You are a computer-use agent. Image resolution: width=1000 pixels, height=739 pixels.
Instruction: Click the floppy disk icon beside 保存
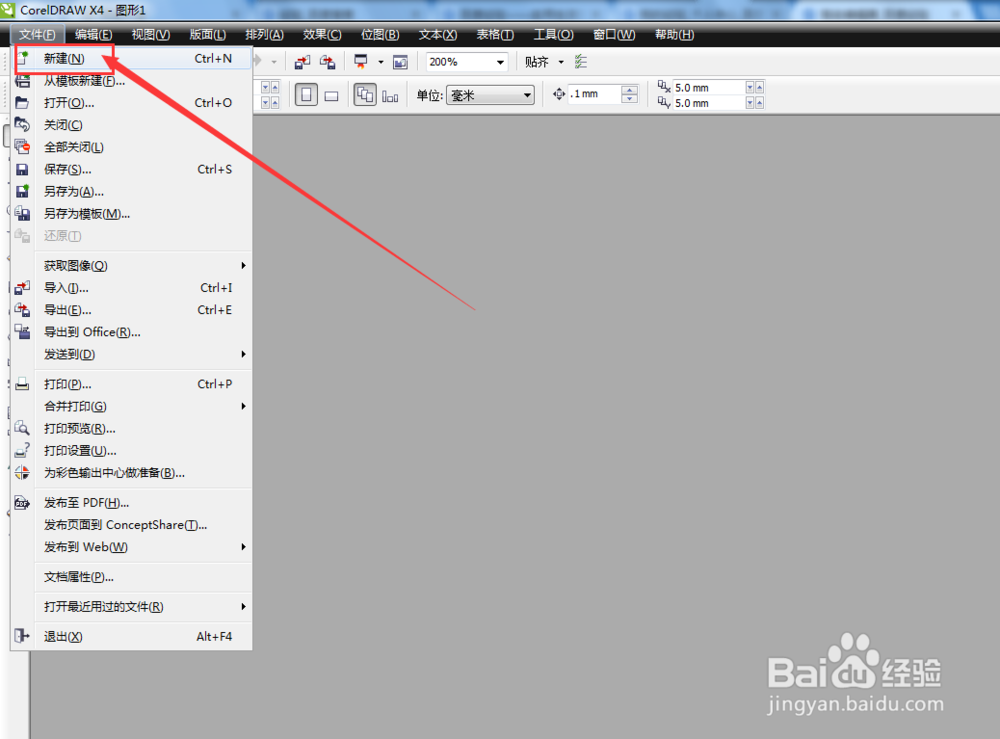coord(22,170)
